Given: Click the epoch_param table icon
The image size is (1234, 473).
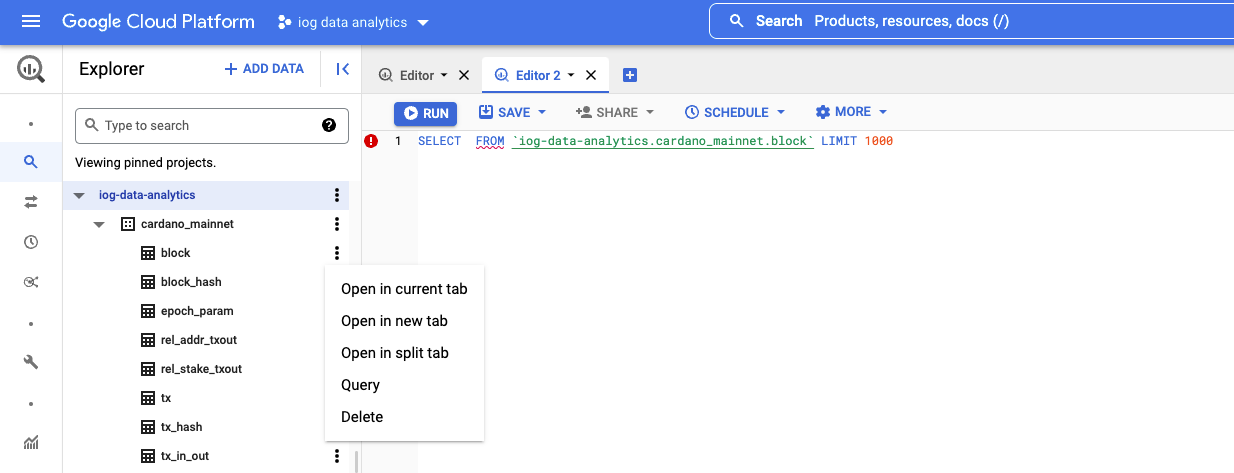Looking at the screenshot, I should [x=148, y=311].
